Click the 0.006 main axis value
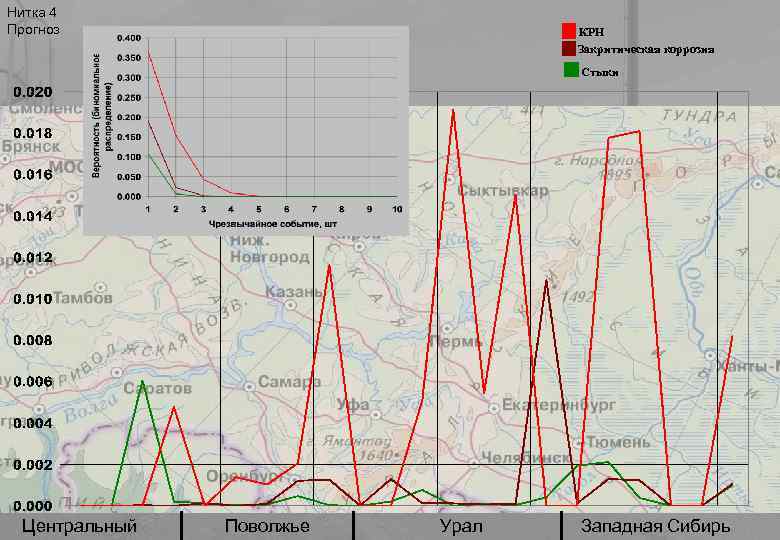 point(33,381)
